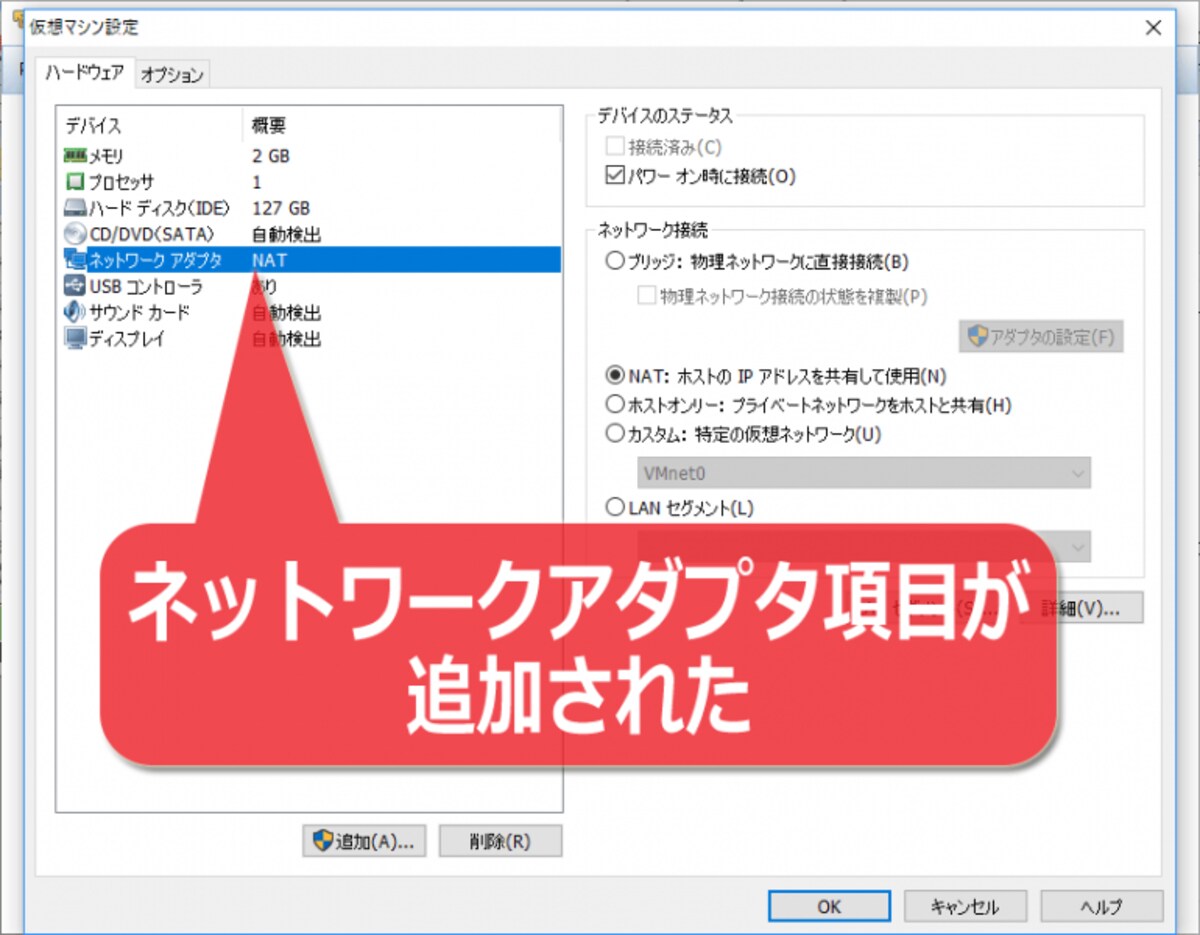This screenshot has height=935, width=1200.
Task: Select the ブリッジ radio button
Action: pyautogui.click(x=615, y=262)
